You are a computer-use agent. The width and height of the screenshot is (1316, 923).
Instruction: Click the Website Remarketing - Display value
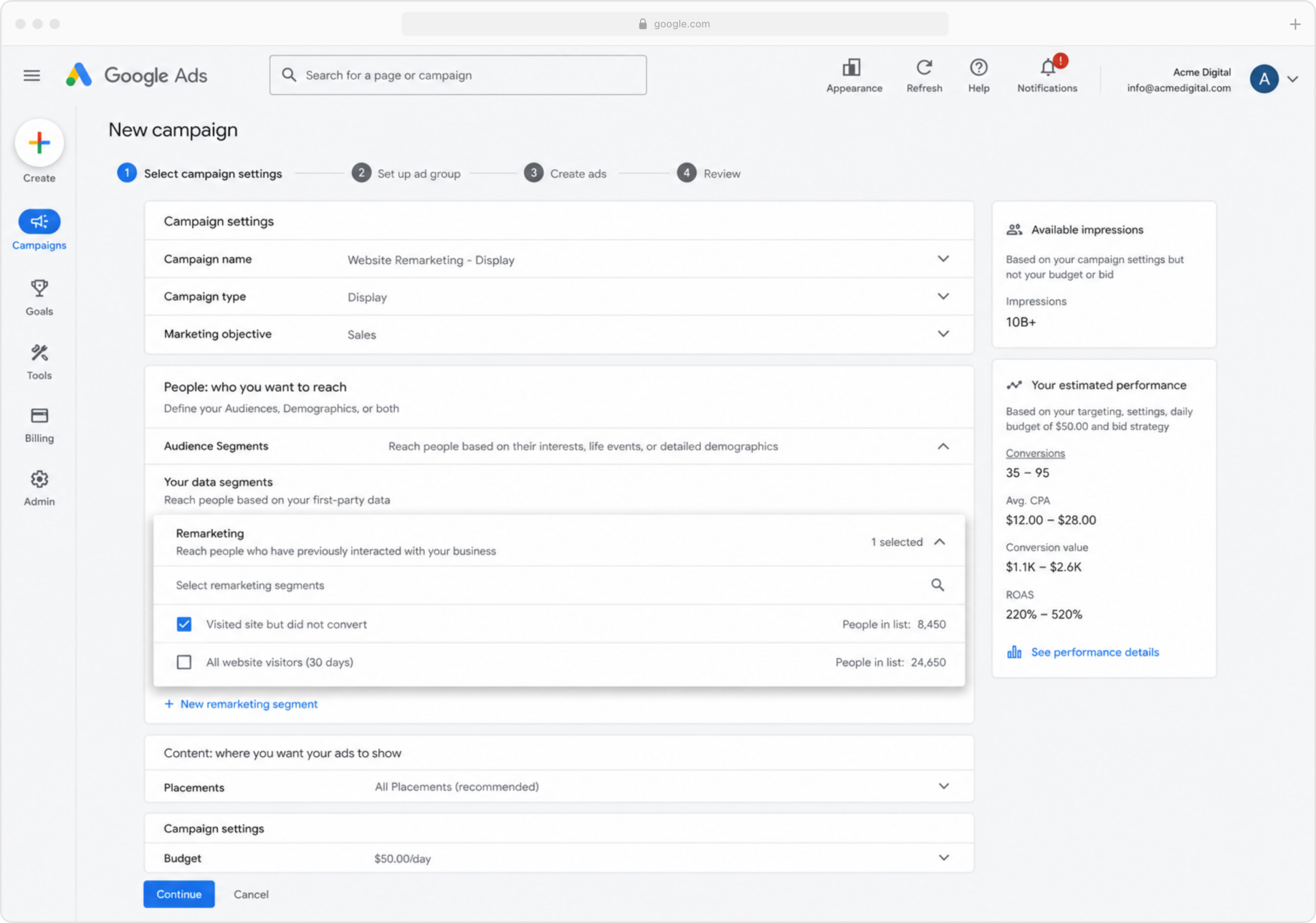(431, 260)
